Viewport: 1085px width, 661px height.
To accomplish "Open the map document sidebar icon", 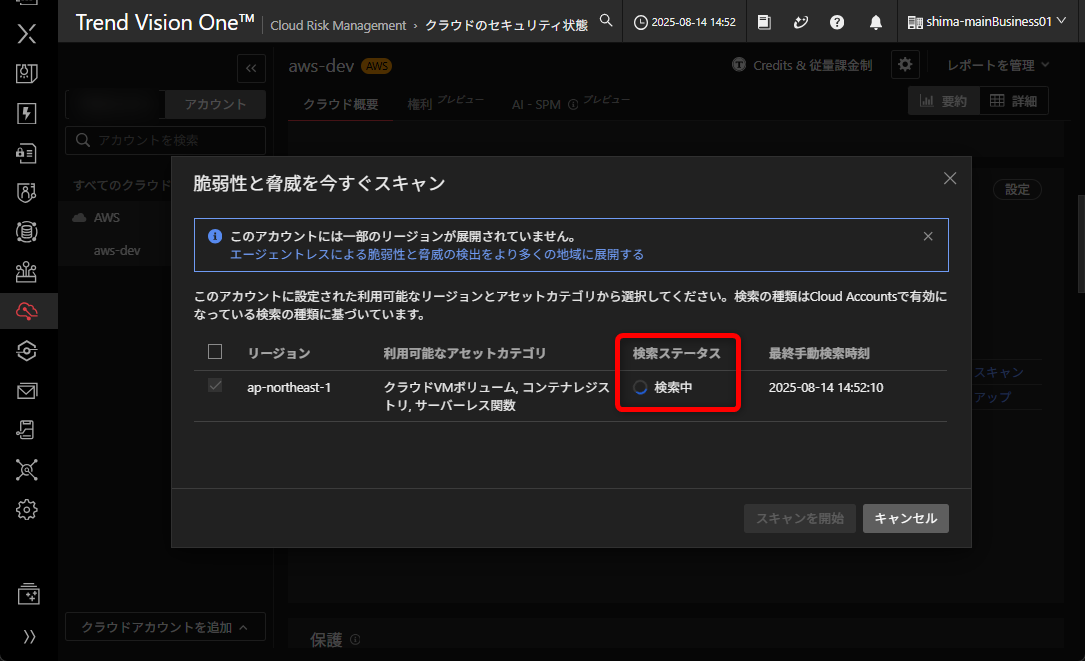I will (x=26, y=73).
